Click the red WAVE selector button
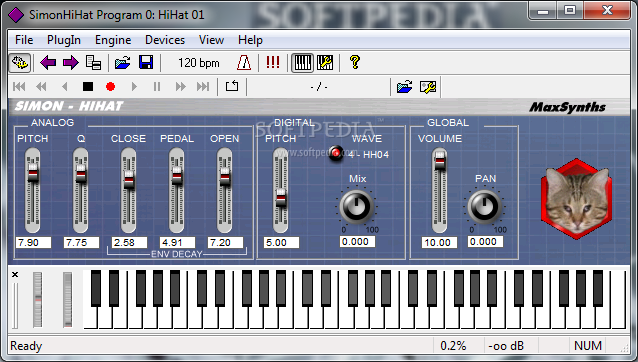638x362 pixels. [x=336, y=153]
